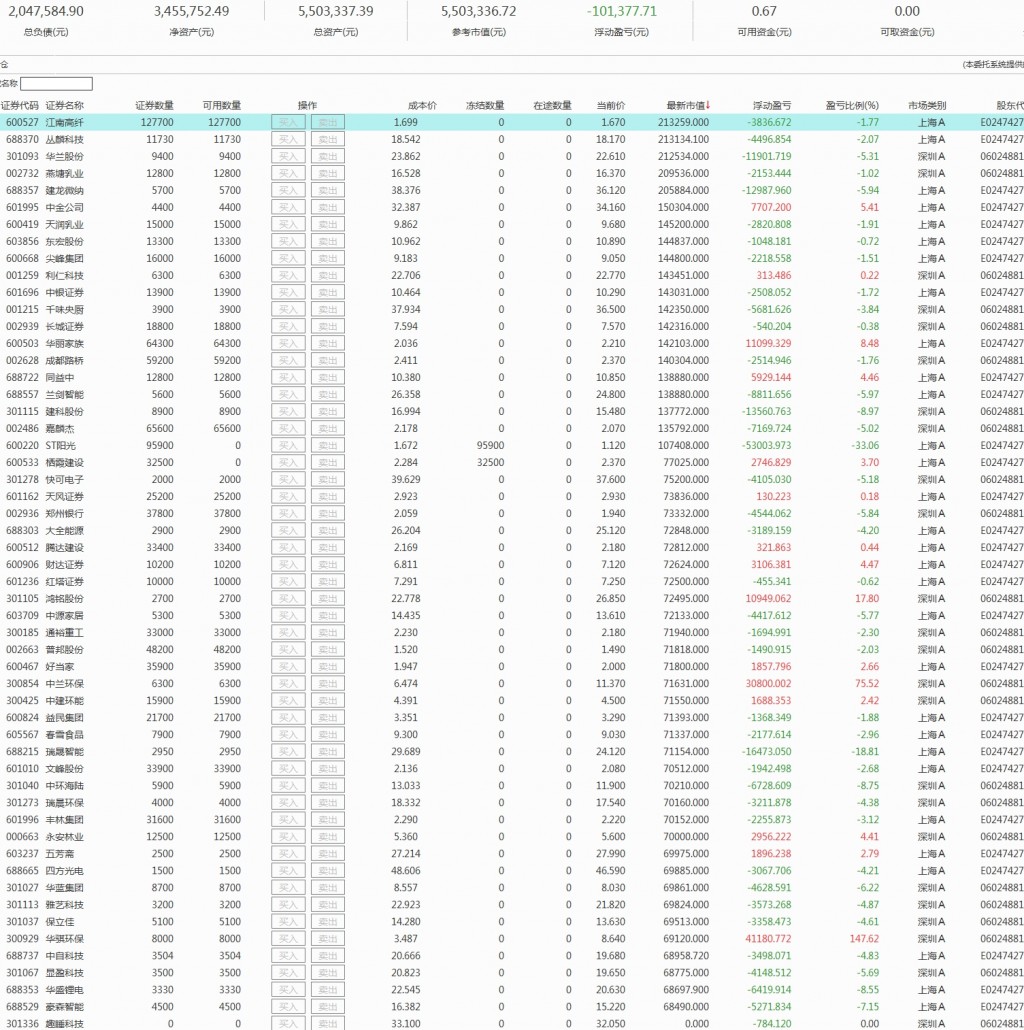Viewport: 1024px width, 1030px height.
Task: Click 买入 button for stock 603856
Action: tap(288, 241)
